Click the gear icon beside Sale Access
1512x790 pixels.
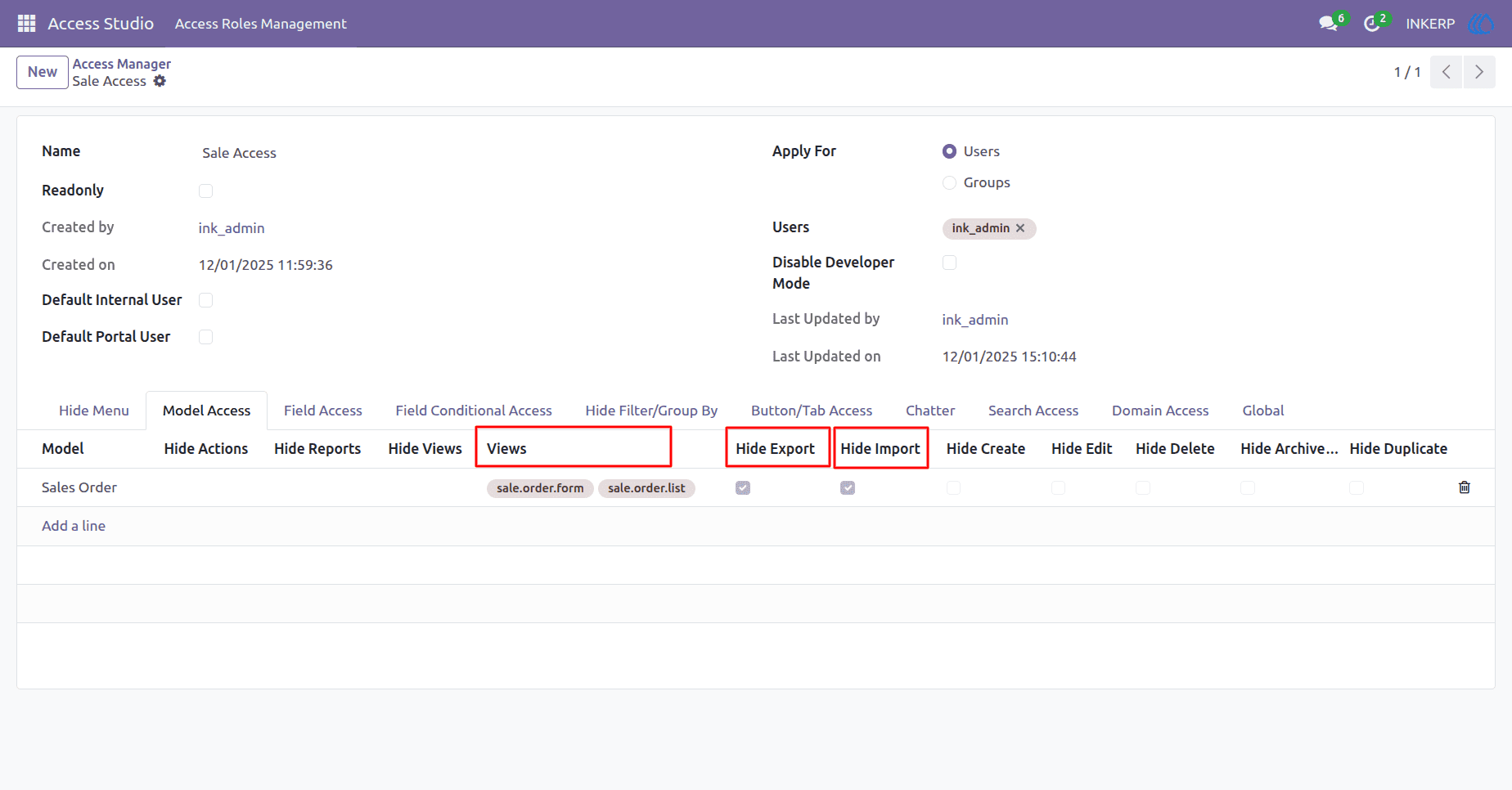pos(160,81)
